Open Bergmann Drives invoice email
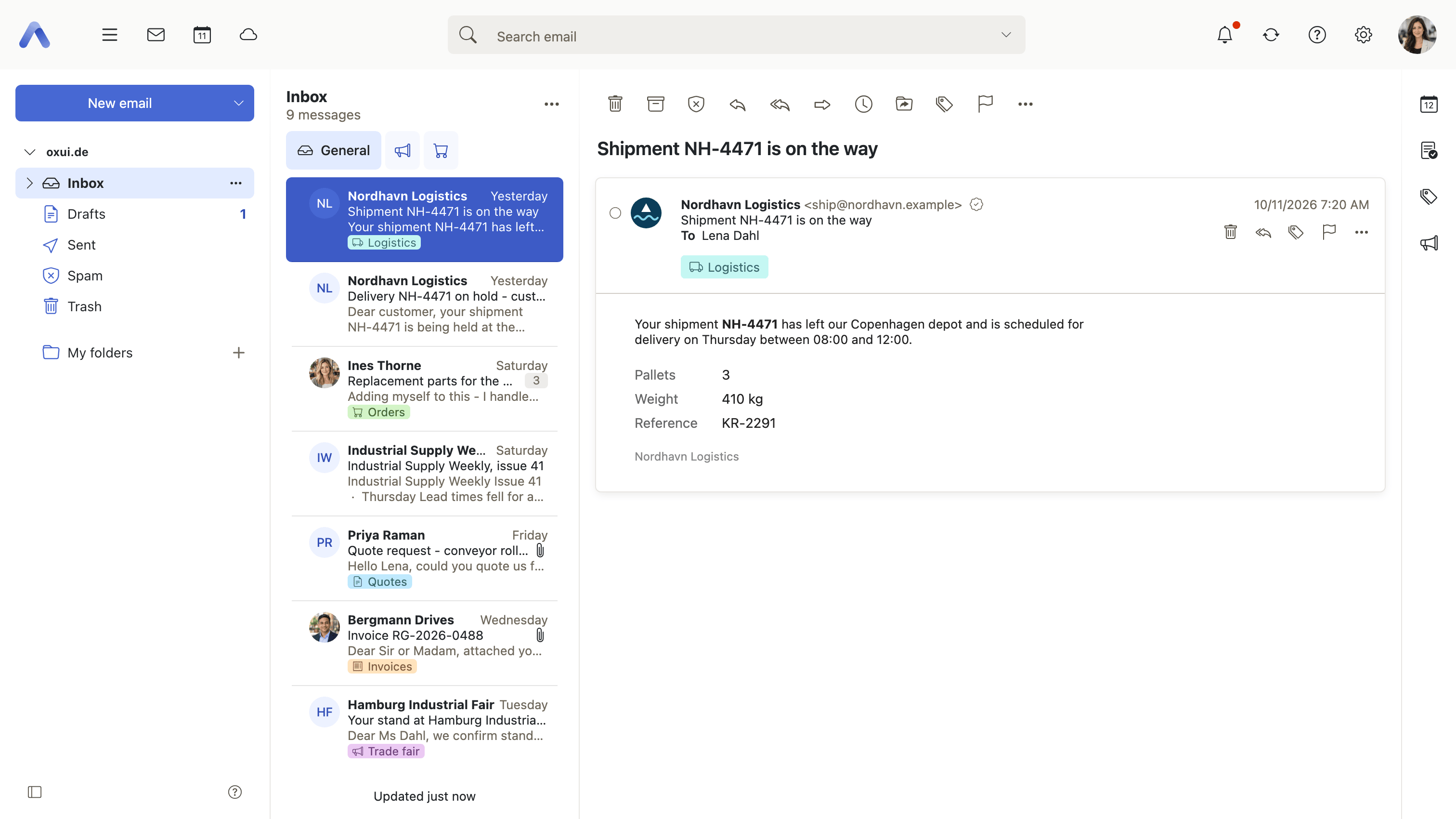 click(x=425, y=643)
